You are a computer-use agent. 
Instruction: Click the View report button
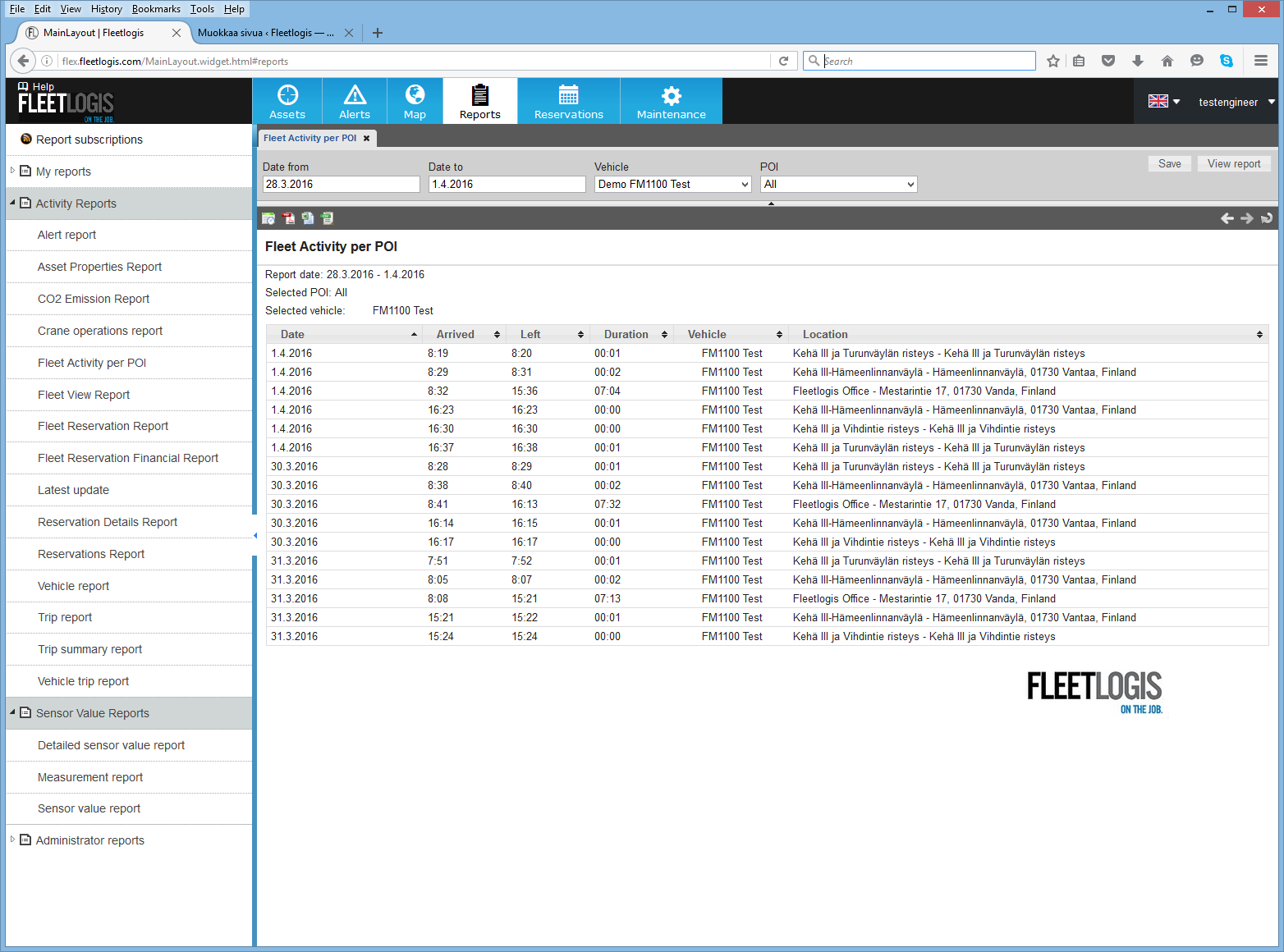(x=1234, y=164)
